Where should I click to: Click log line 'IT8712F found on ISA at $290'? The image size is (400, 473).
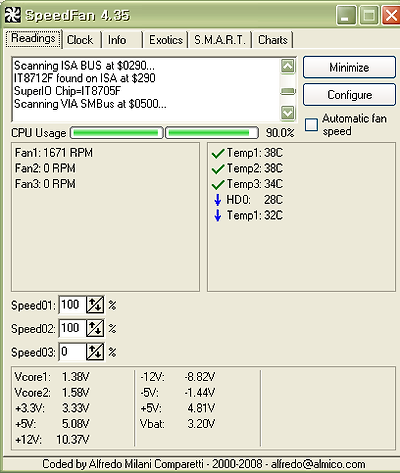point(85,78)
